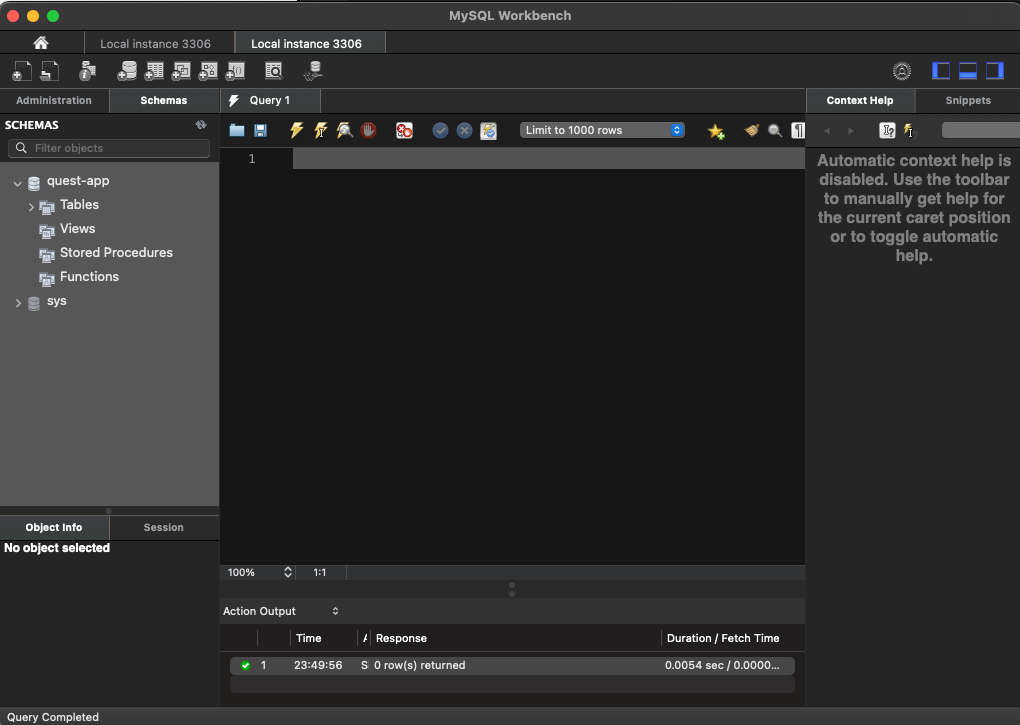Toggle invisible characters pilcrow icon

click(798, 130)
